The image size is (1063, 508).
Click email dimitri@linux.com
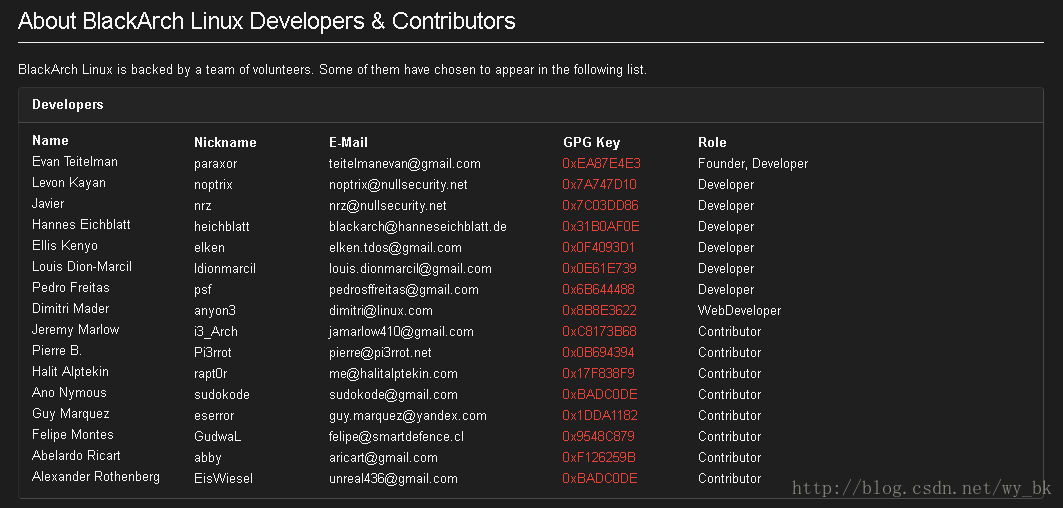click(380, 311)
